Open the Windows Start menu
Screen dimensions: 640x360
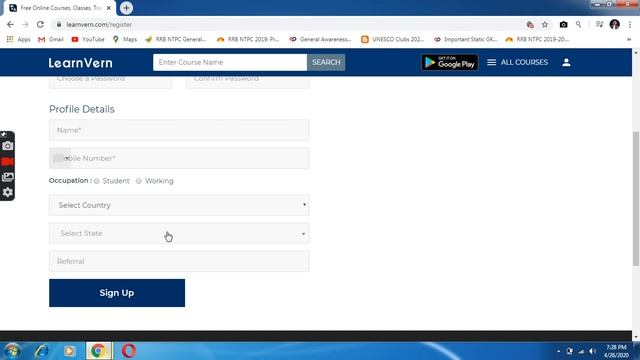(12, 351)
